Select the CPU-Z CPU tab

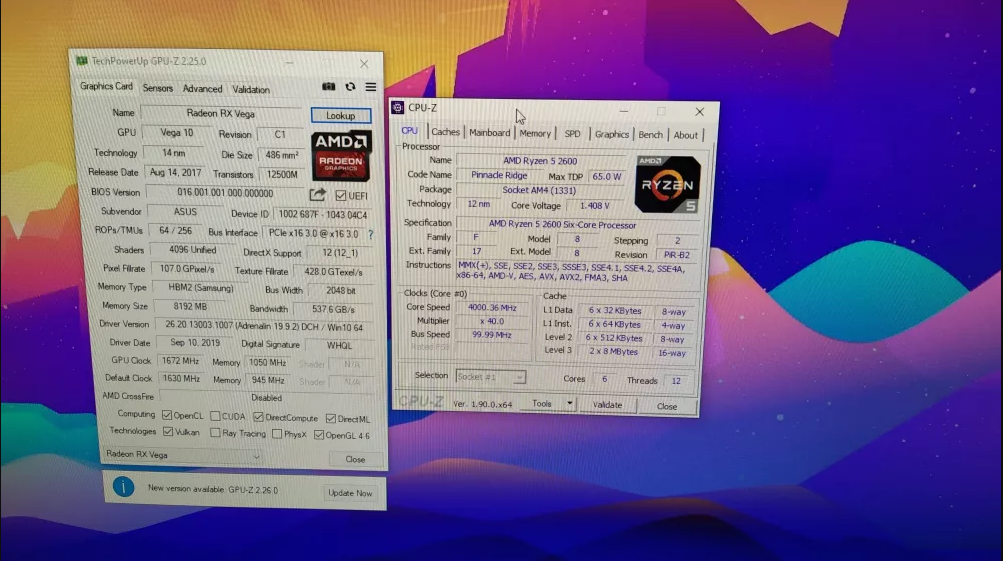[x=409, y=130]
